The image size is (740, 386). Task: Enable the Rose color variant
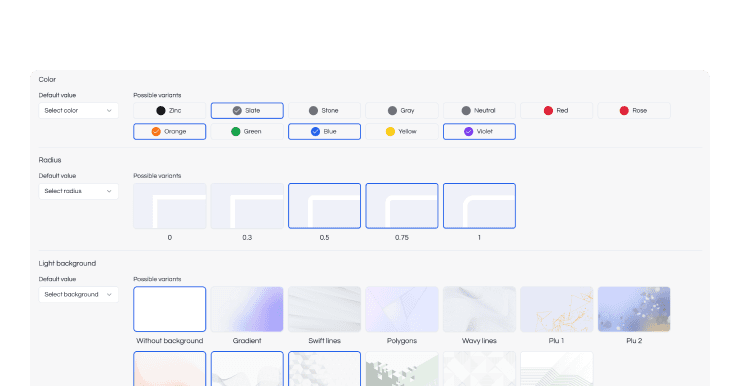tap(634, 110)
